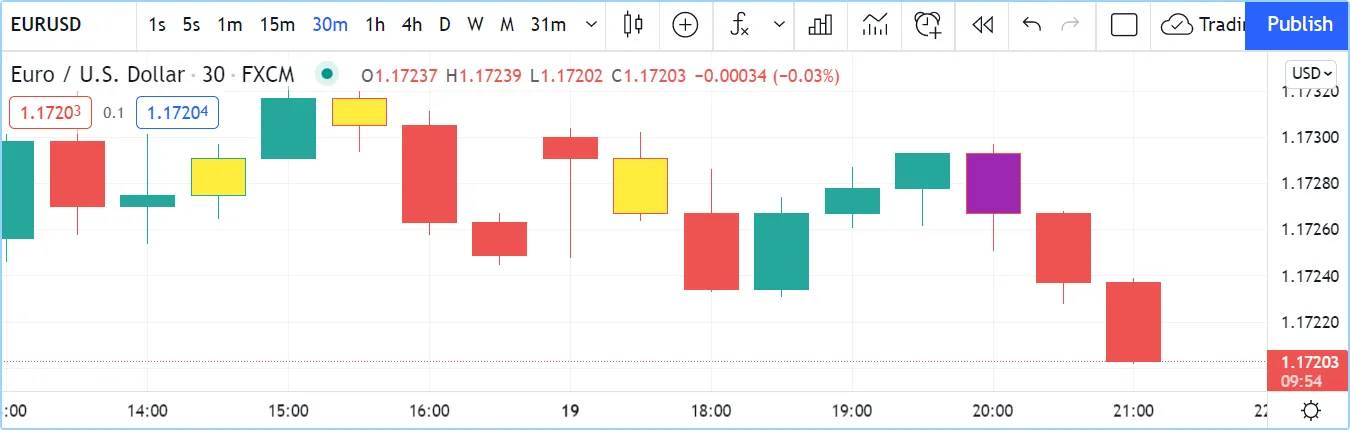This screenshot has height=430, width=1350.
Task: Click the blue Publish button
Action: pyautogui.click(x=1299, y=25)
